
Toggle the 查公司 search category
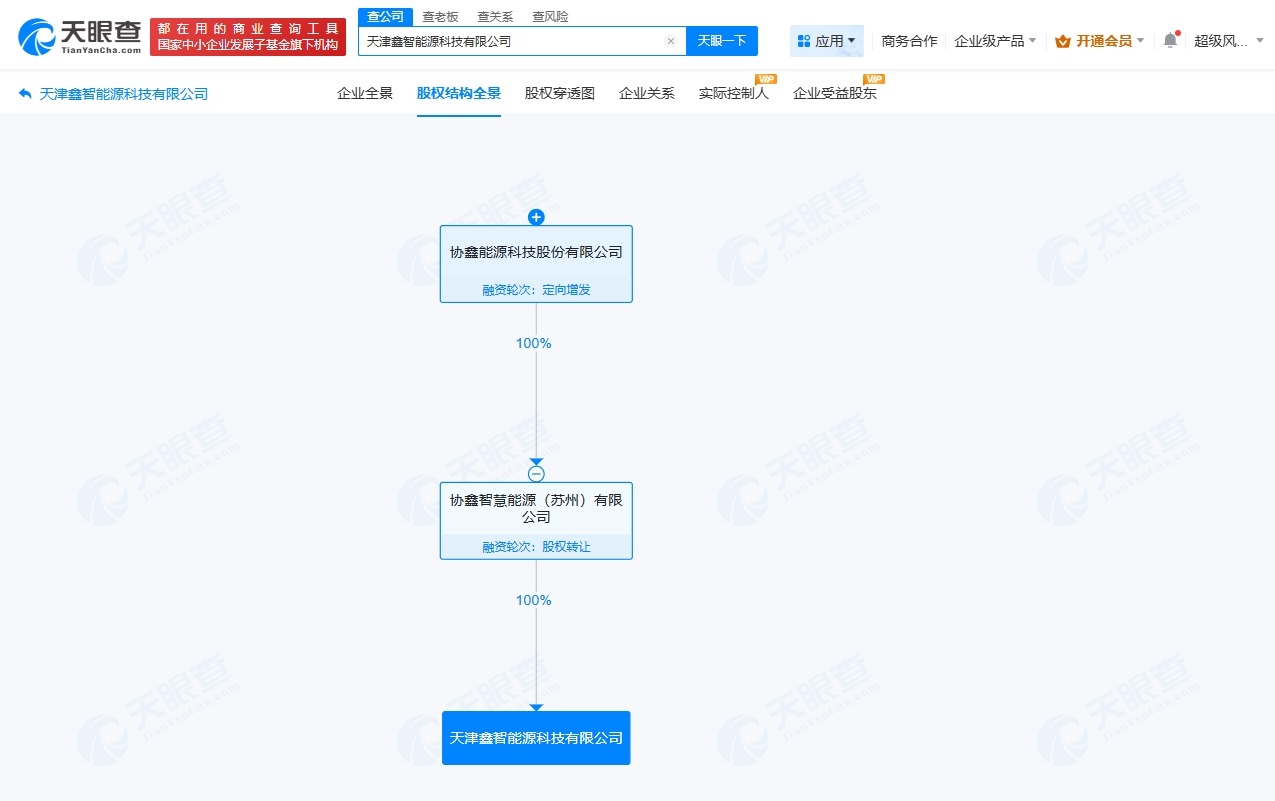pyautogui.click(x=385, y=16)
